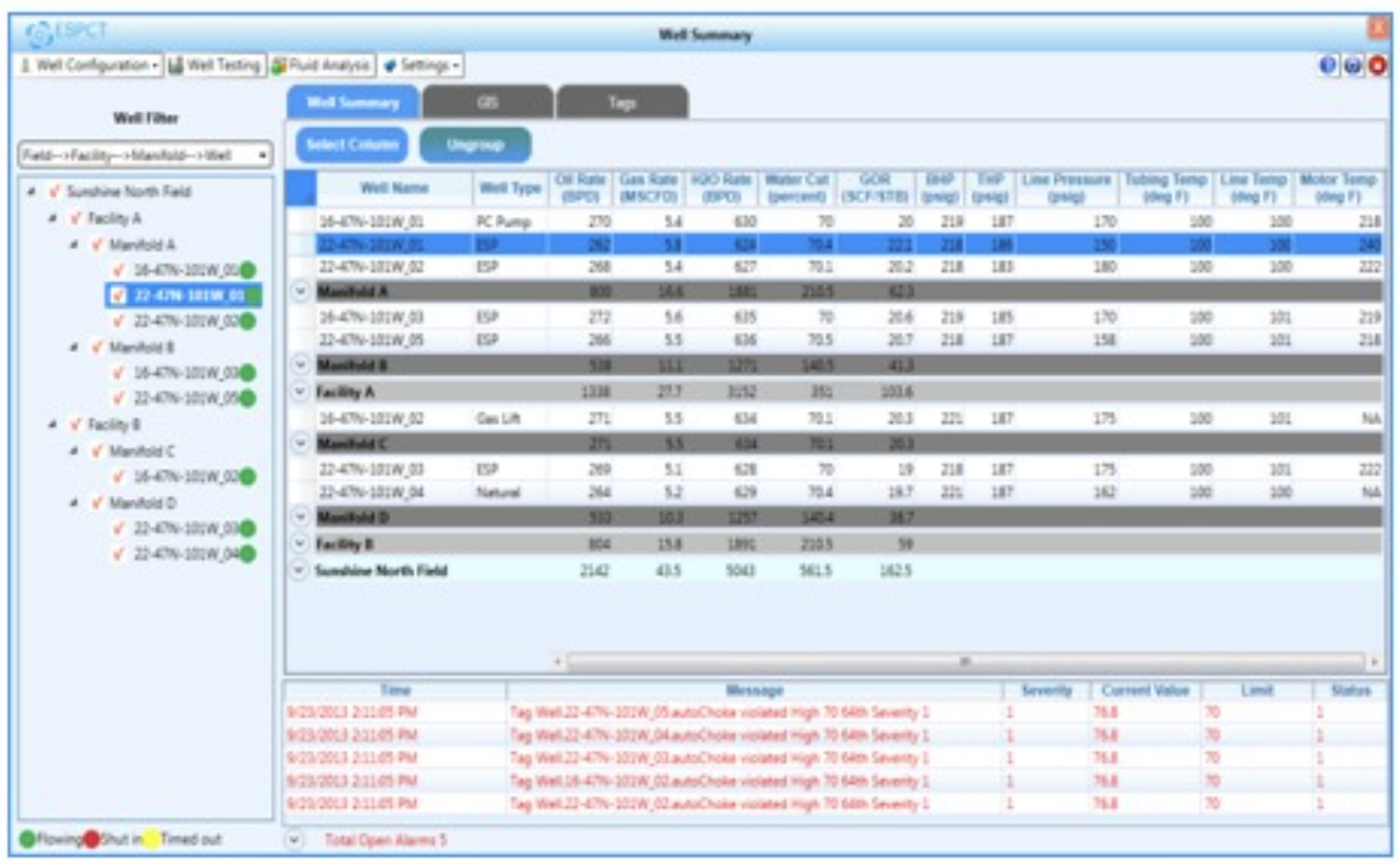Click green status dot beside tree well 22-47N-101W_04
This screenshot has height=864, width=1400.
(x=248, y=553)
